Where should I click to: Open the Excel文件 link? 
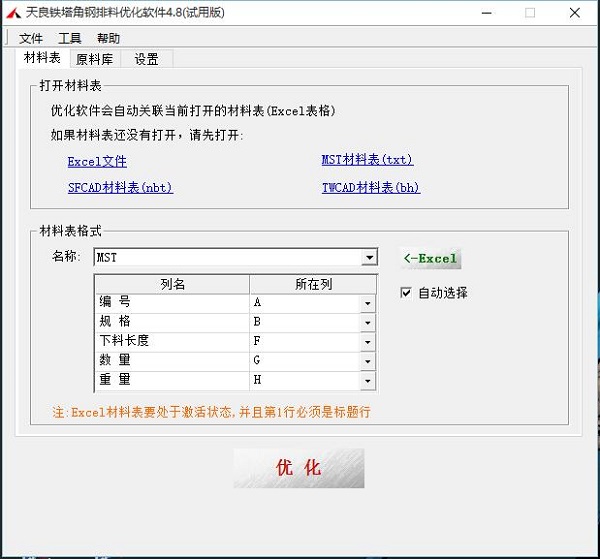[x=97, y=161]
